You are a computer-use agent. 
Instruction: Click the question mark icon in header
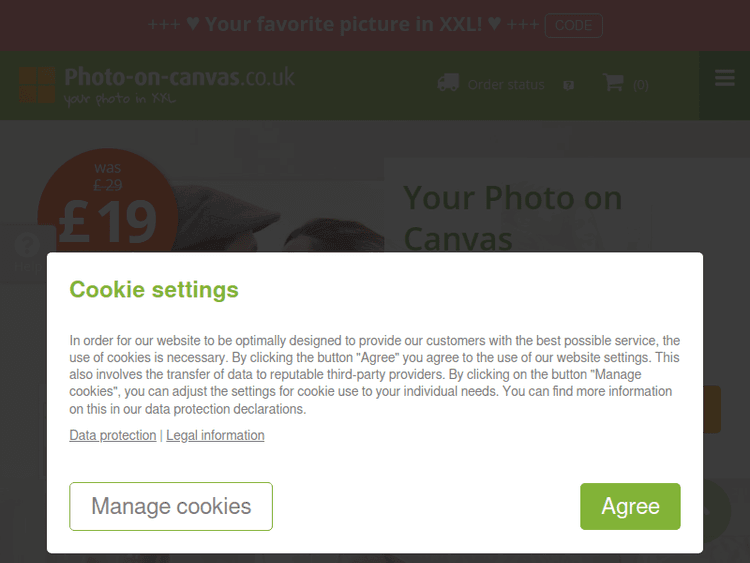pos(569,86)
